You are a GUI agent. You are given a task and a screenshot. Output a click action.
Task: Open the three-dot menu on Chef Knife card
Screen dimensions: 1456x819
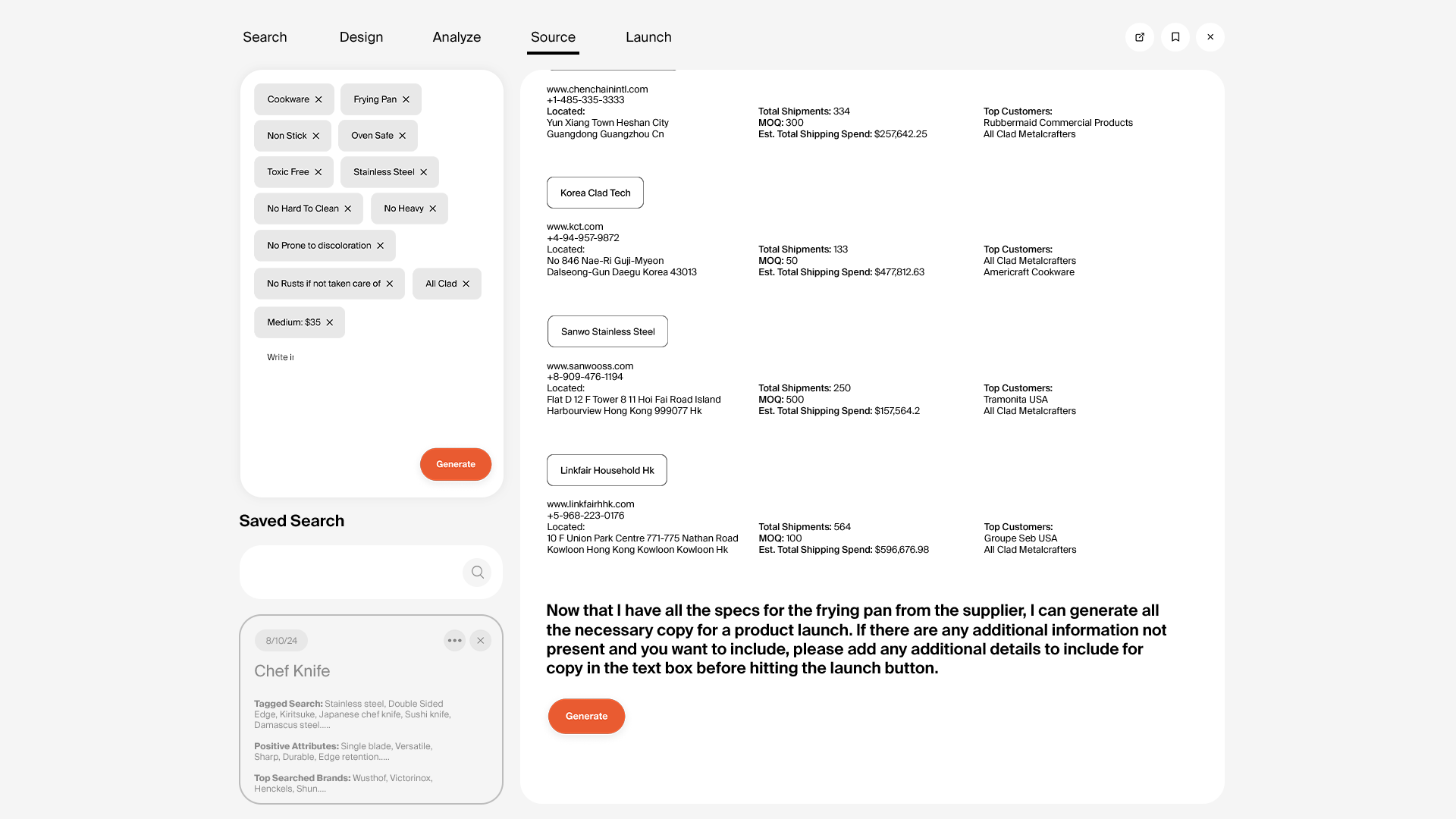454,641
